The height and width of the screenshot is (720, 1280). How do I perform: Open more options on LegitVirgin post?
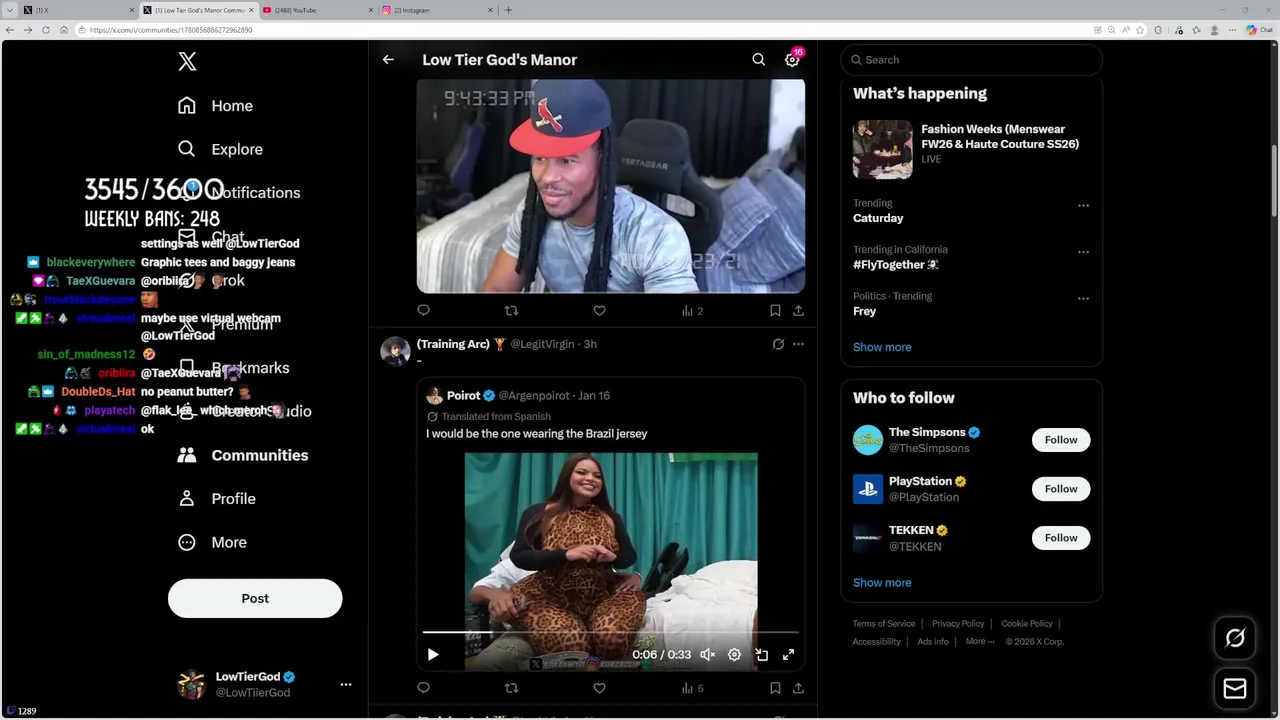pos(798,344)
